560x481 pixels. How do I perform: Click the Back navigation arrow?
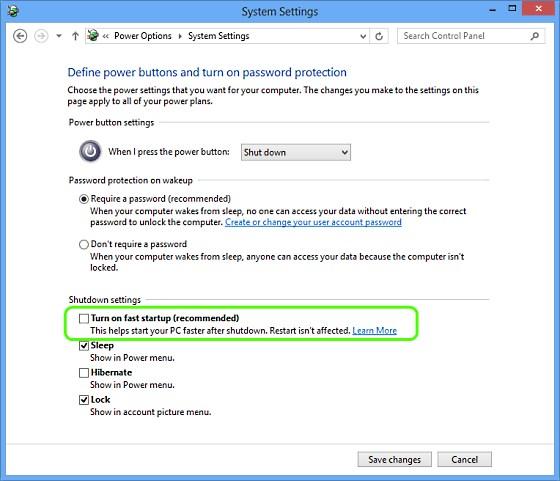click(x=20, y=36)
